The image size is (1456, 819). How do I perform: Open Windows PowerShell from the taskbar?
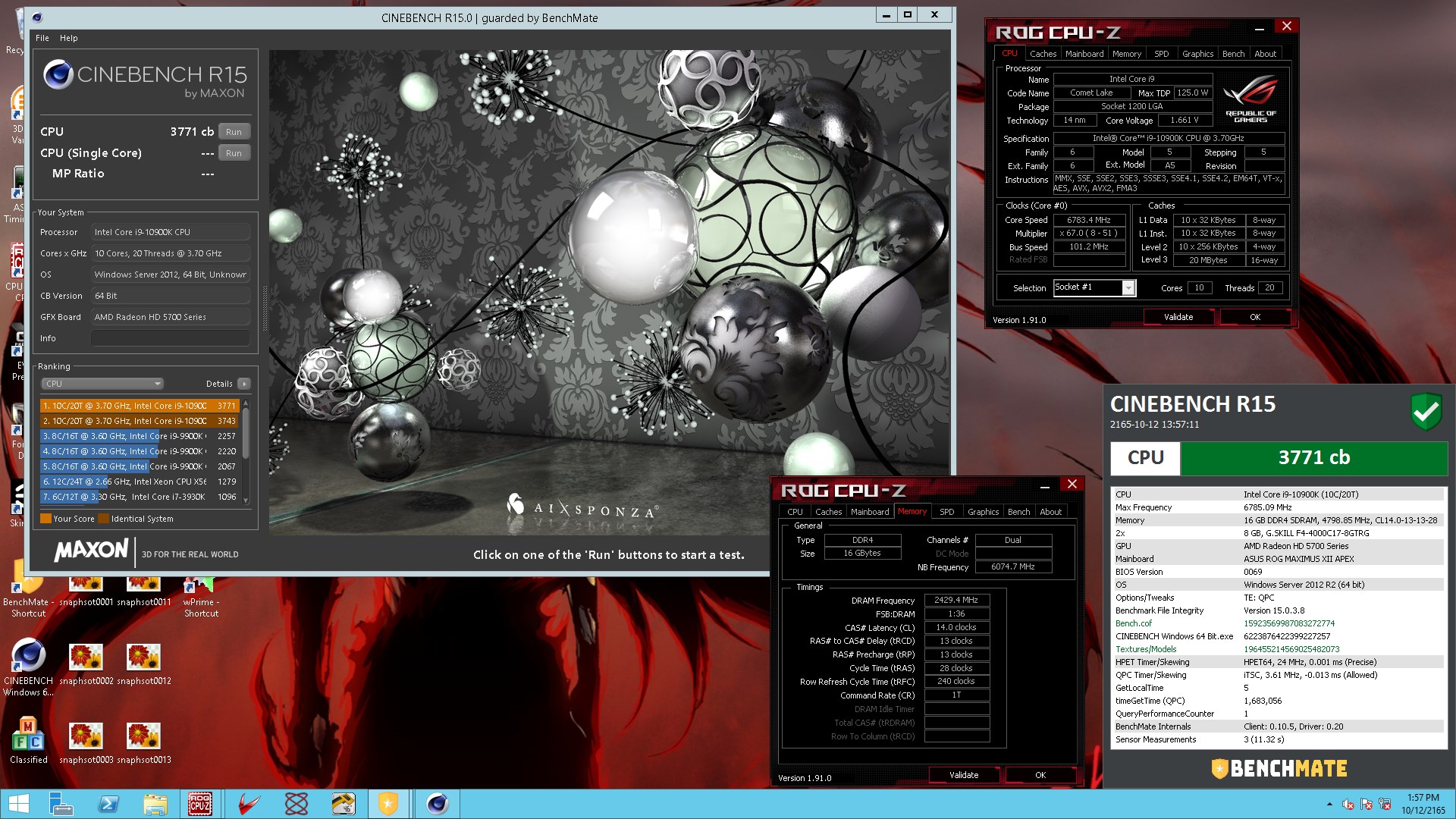[x=108, y=804]
